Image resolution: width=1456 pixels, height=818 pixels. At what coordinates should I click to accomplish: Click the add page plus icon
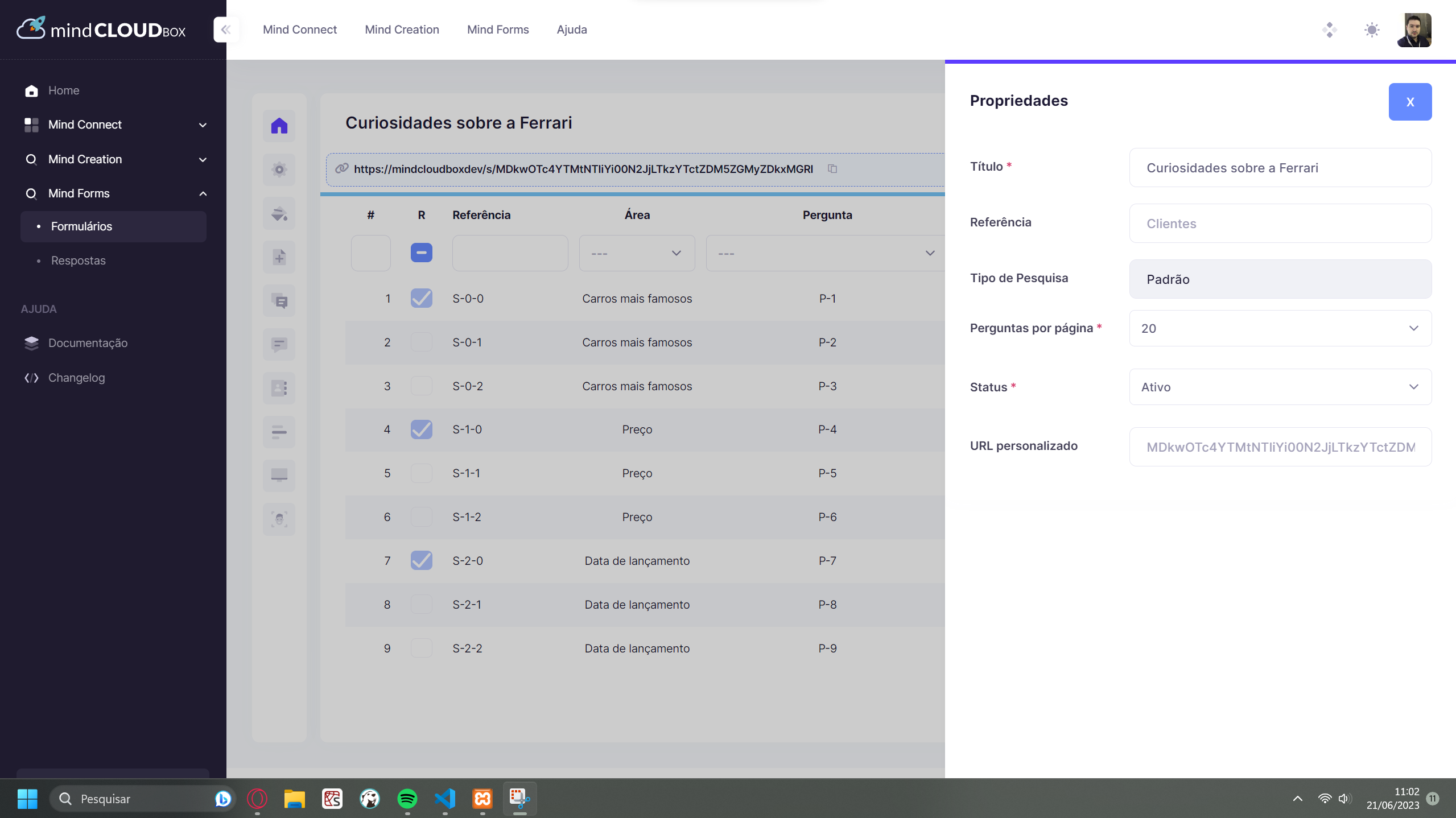pyautogui.click(x=279, y=257)
